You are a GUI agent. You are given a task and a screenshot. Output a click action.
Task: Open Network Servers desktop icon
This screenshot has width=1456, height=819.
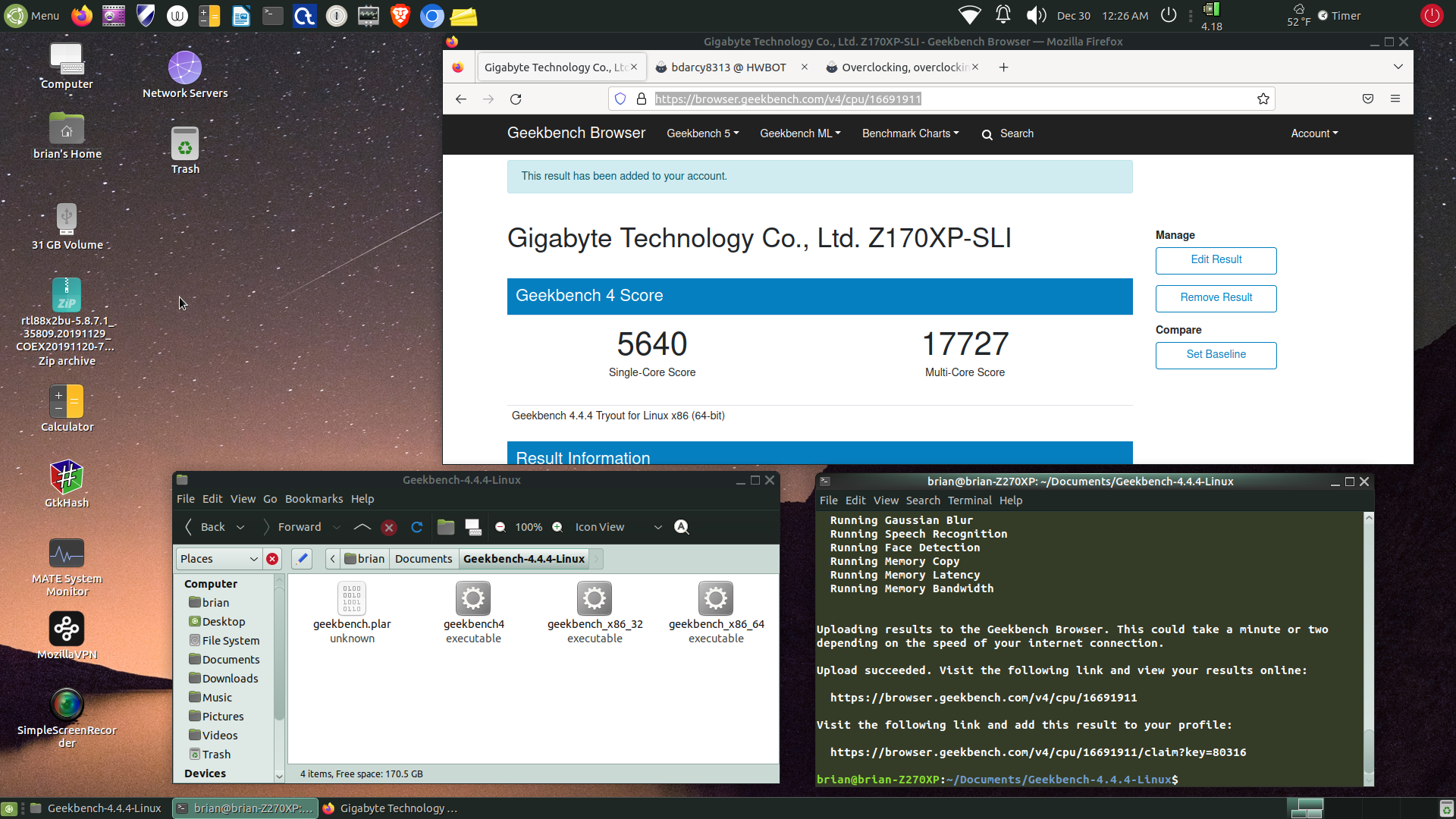click(x=185, y=68)
